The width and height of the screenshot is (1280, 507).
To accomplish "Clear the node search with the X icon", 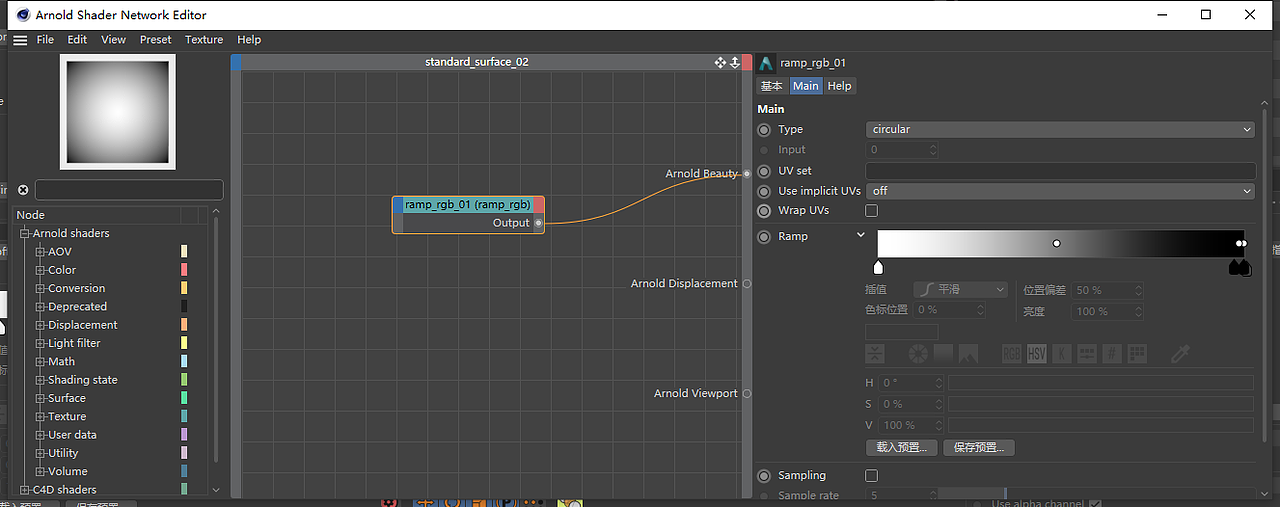I will 23,190.
